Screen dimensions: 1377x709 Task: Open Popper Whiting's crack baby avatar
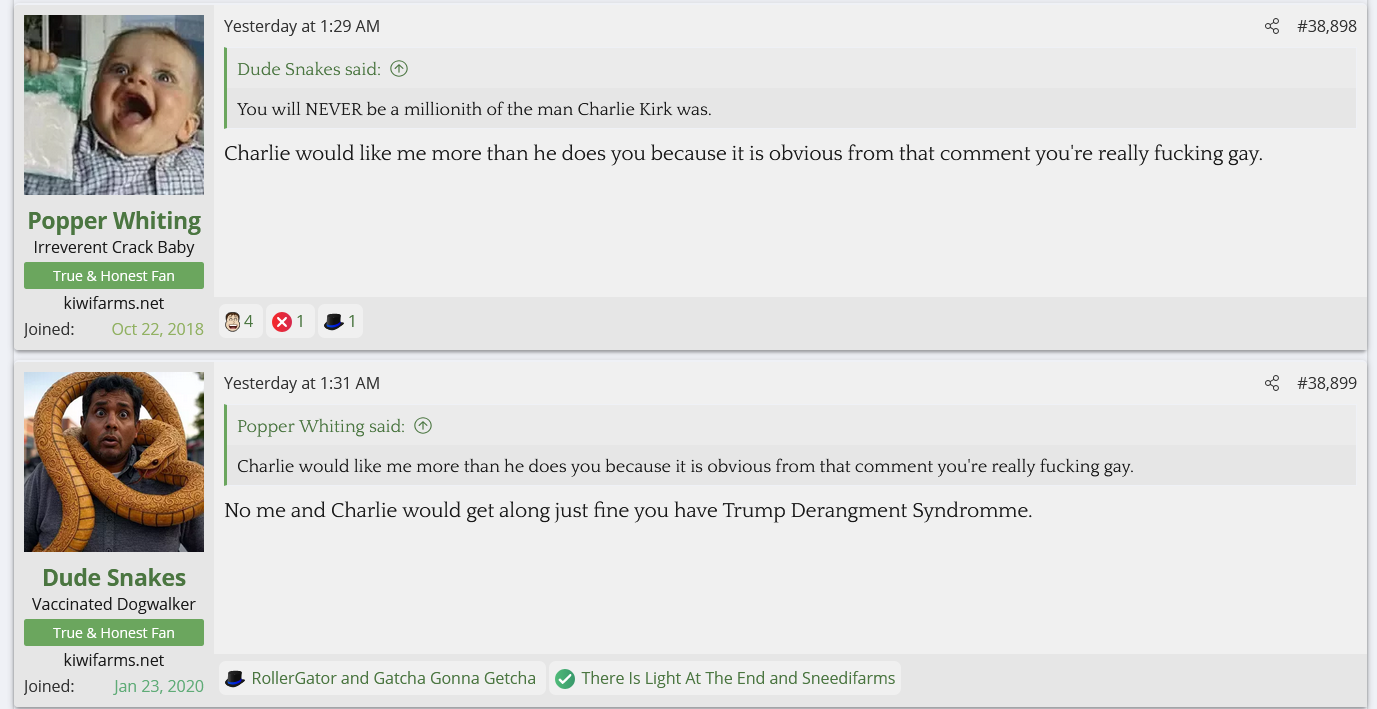[x=114, y=105]
